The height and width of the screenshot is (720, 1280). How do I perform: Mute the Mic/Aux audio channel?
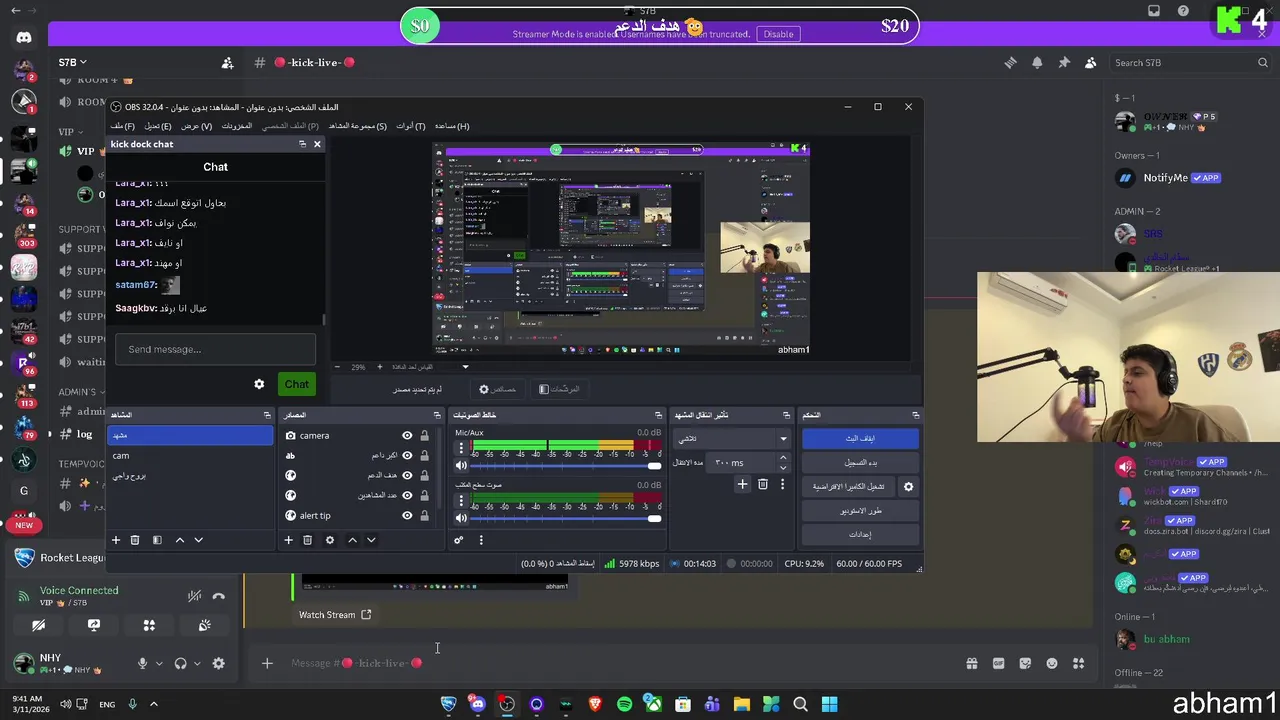pyautogui.click(x=461, y=466)
